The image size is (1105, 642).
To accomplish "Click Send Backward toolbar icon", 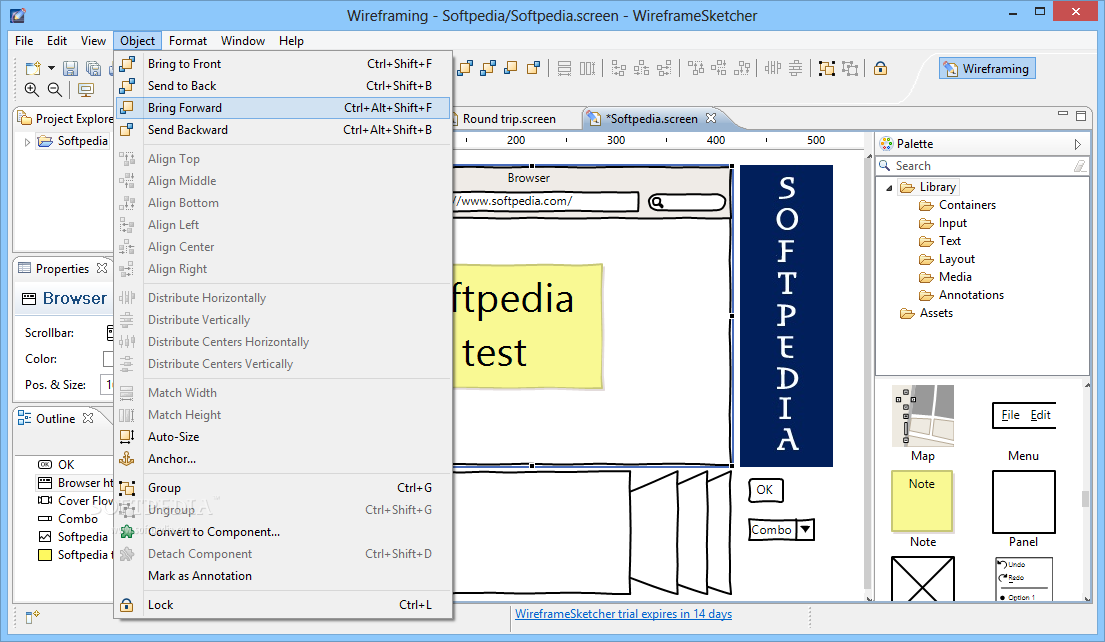I will point(533,68).
